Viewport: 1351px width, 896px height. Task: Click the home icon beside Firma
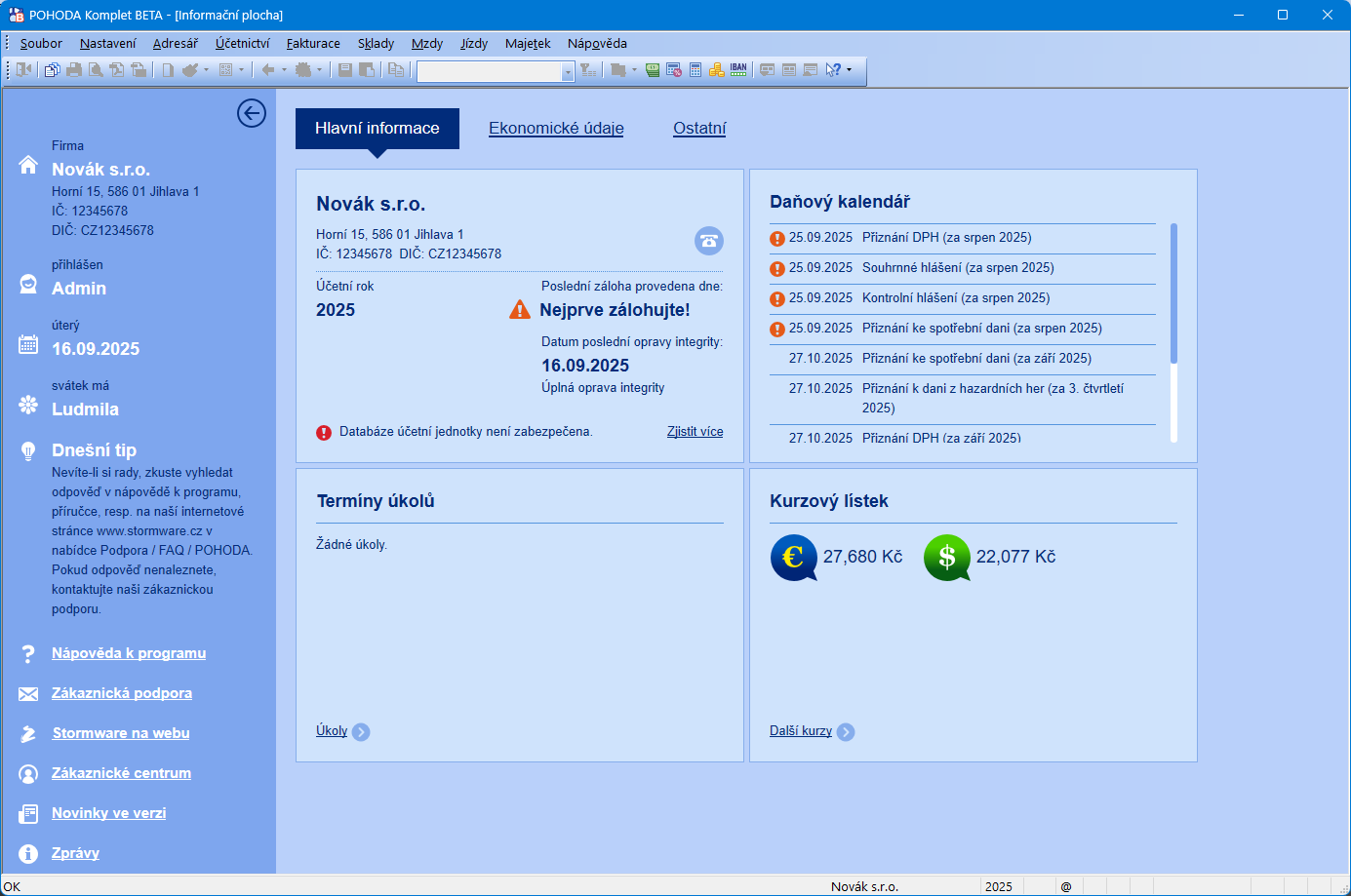pos(28,165)
